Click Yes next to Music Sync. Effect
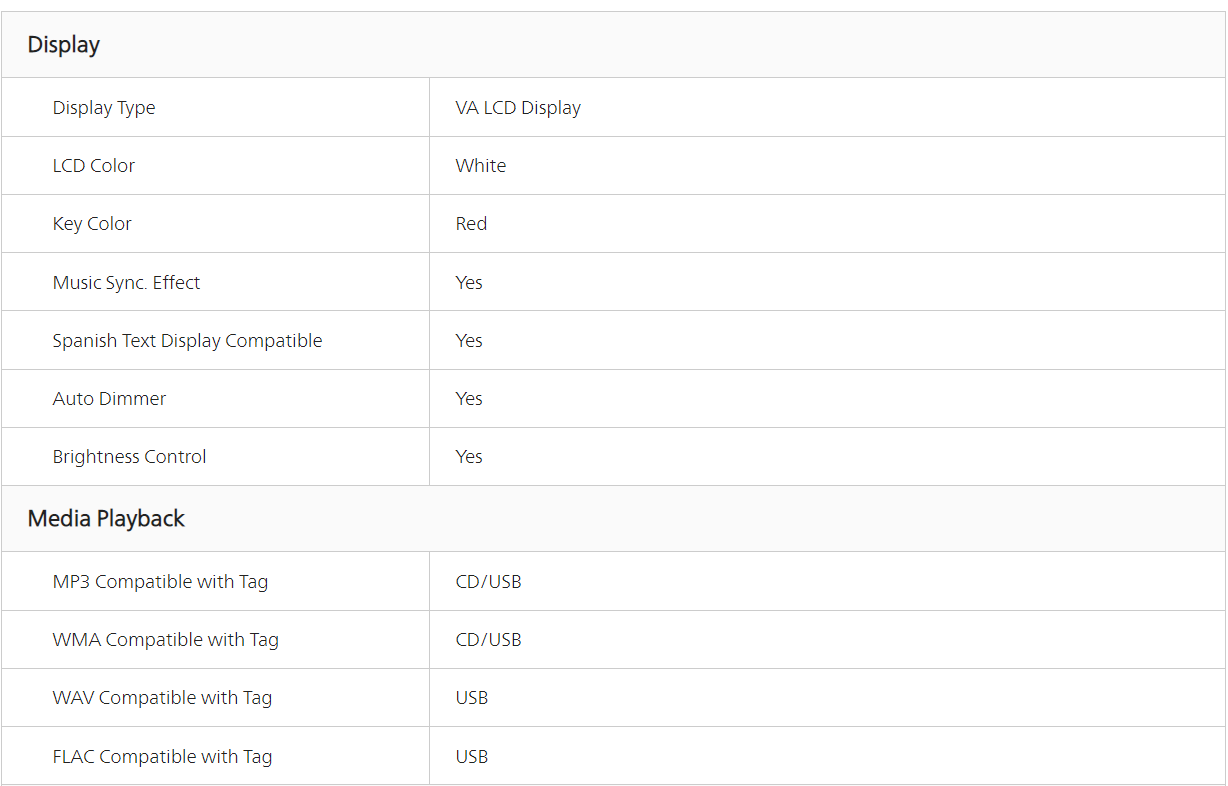1228x786 pixels. click(469, 283)
